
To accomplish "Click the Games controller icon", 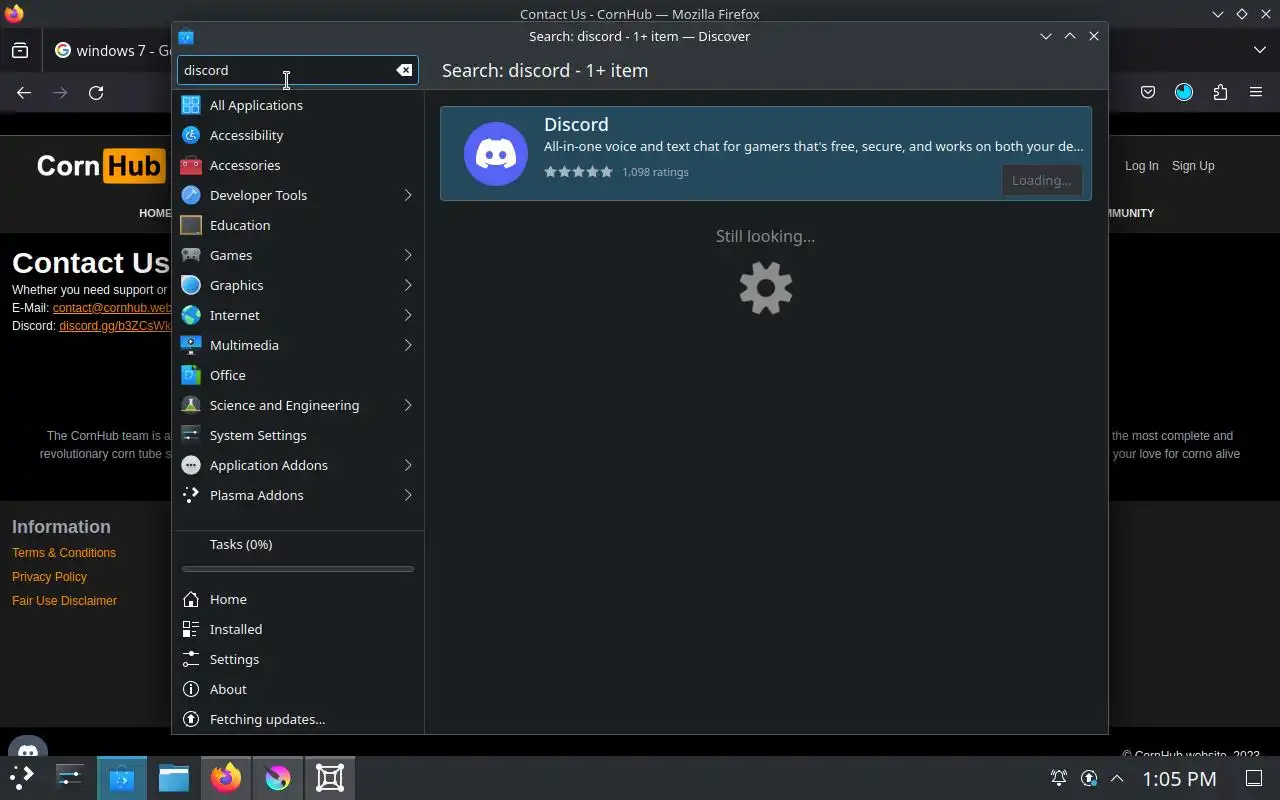I will click(191, 255).
